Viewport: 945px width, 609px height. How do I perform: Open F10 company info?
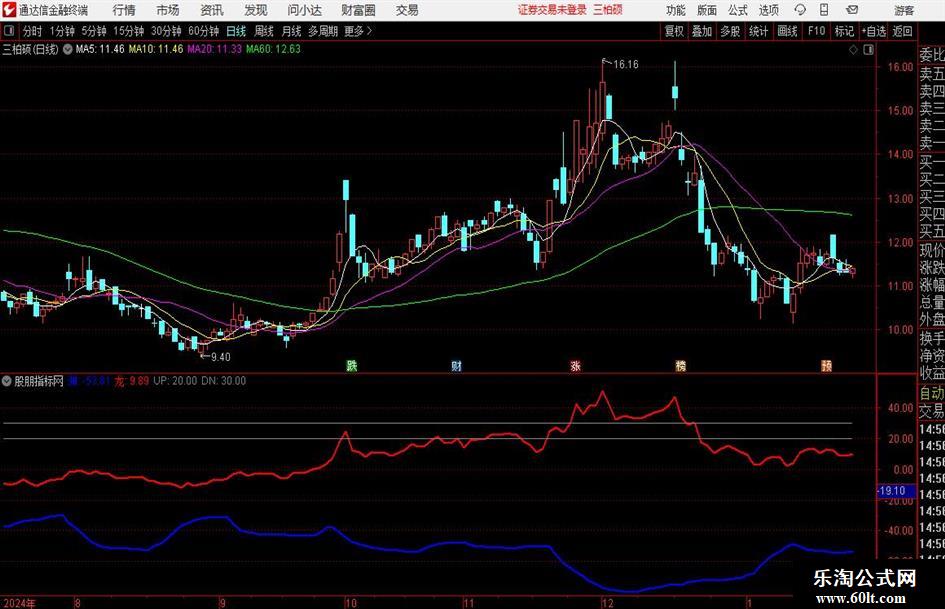click(816, 31)
